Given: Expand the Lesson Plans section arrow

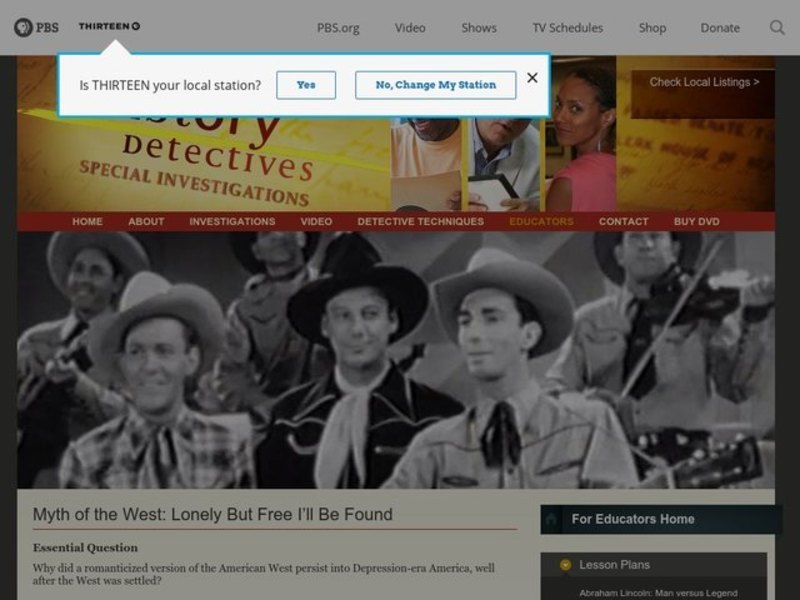Looking at the screenshot, I should pos(566,565).
